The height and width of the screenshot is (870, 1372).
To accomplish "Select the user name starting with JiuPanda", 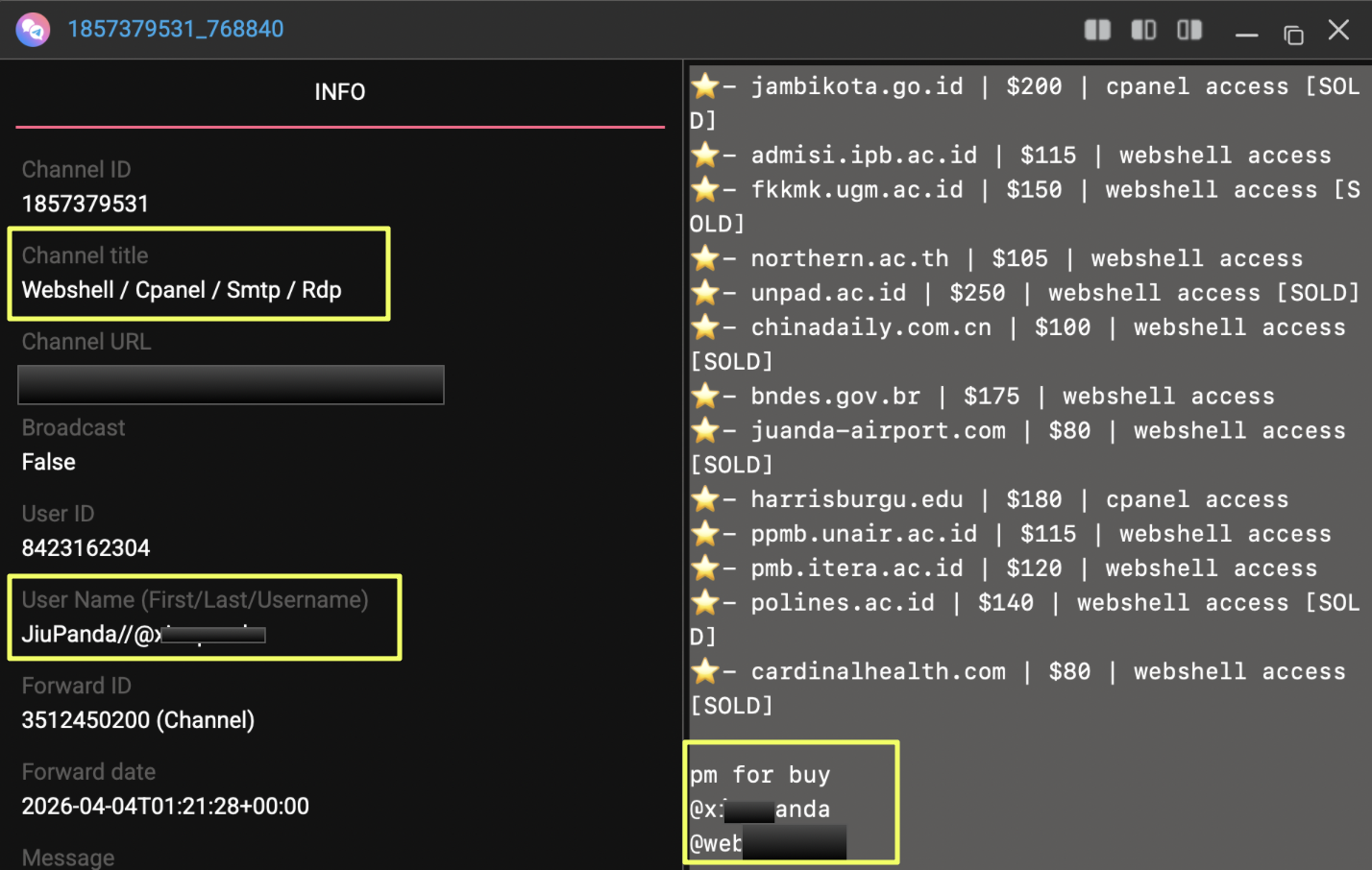I will 143,635.
